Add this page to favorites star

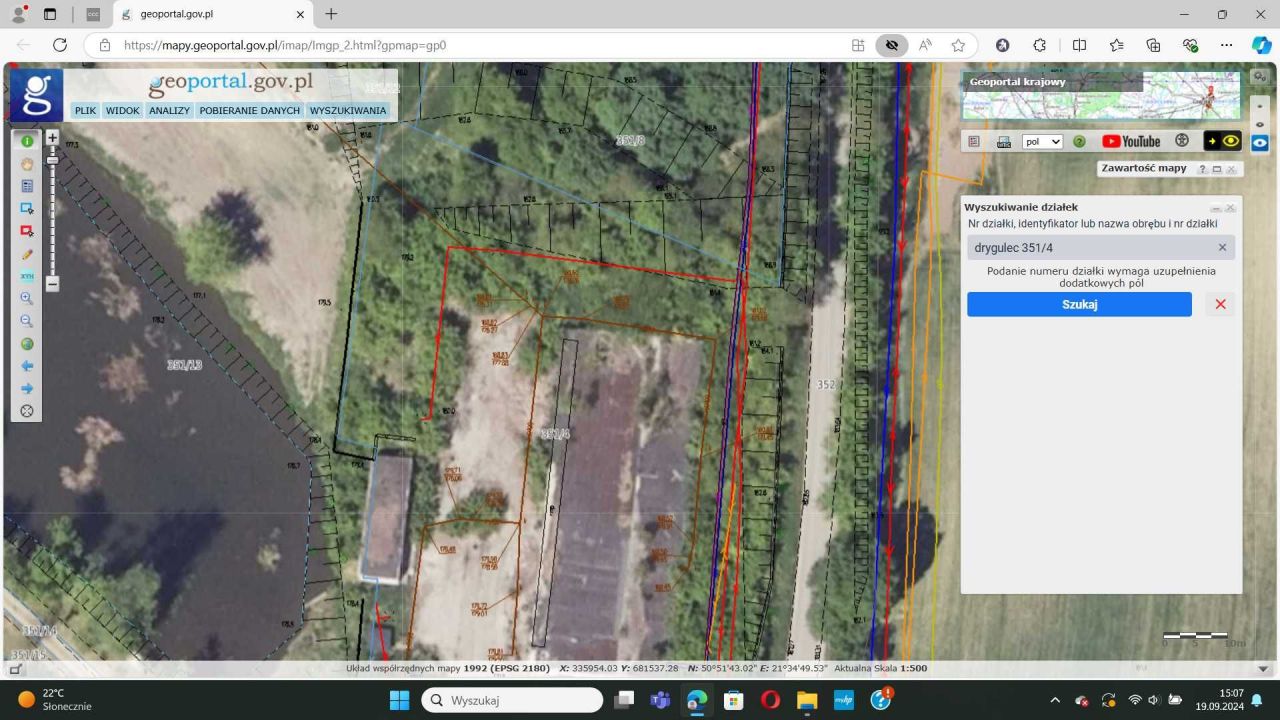point(958,45)
